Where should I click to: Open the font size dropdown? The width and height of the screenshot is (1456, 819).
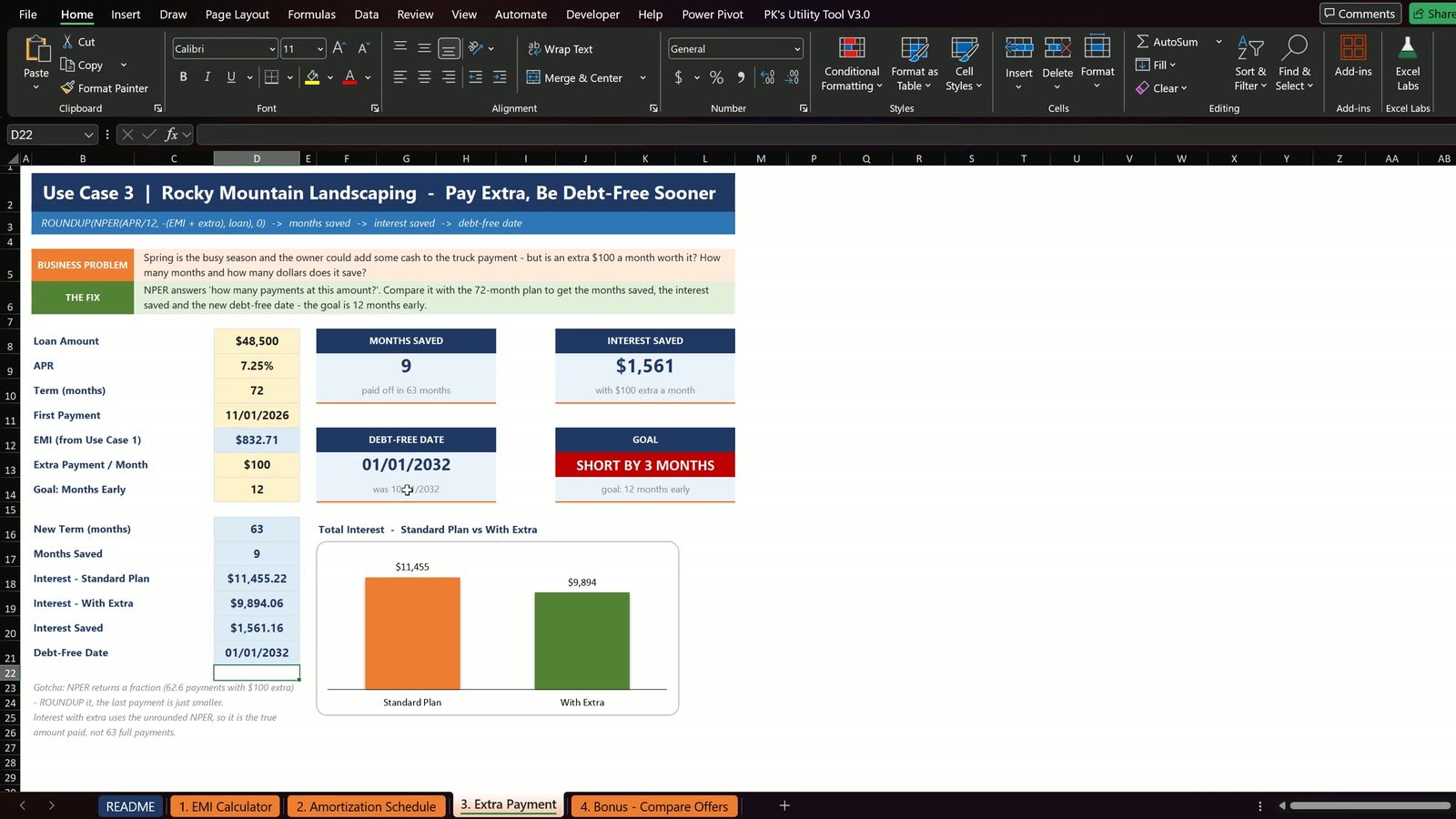[x=320, y=49]
